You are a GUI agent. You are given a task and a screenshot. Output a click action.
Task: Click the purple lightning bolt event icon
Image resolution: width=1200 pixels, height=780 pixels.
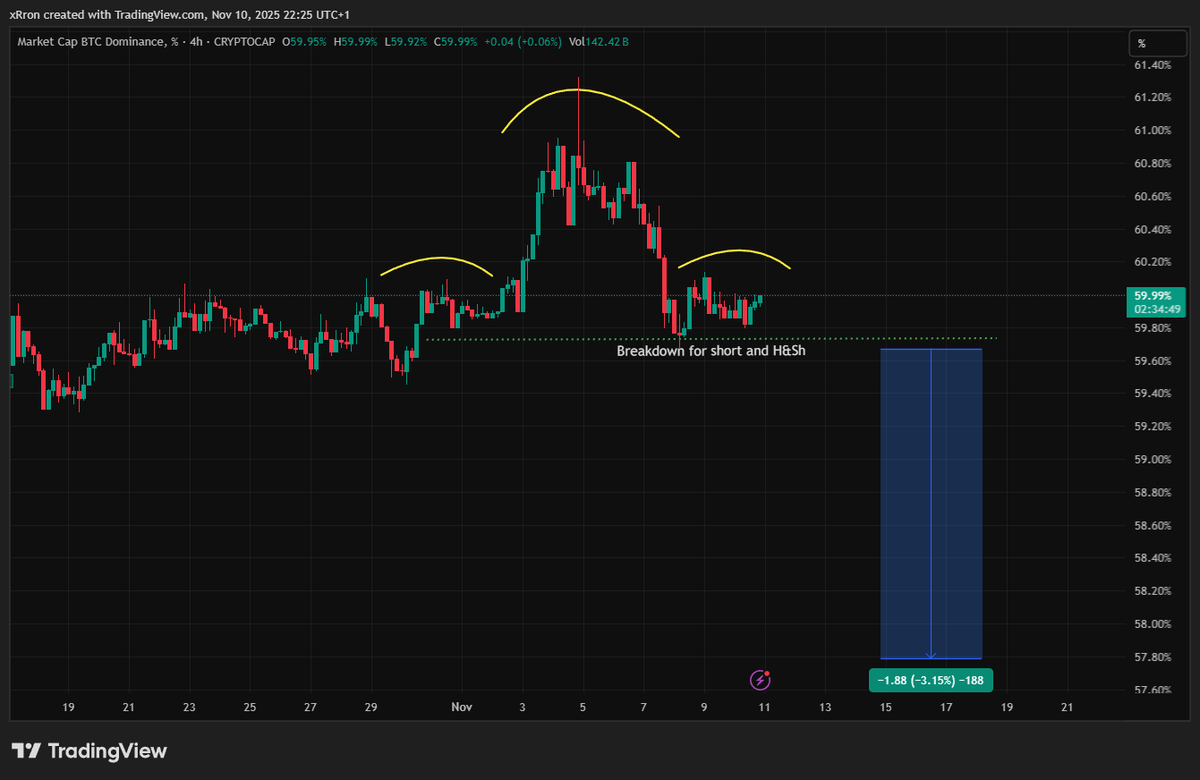[x=760, y=680]
